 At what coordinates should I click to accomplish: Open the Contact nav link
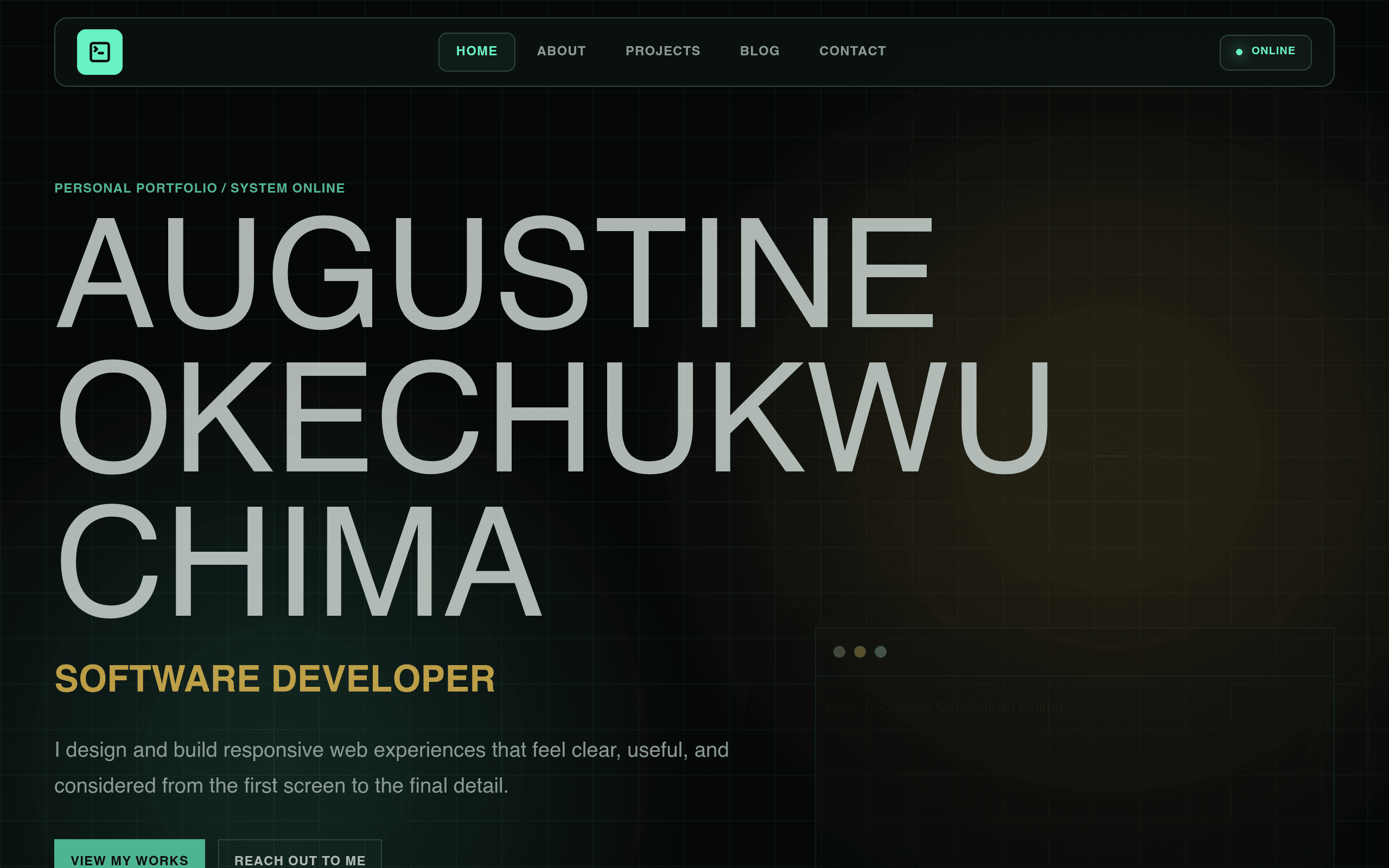pos(852,51)
